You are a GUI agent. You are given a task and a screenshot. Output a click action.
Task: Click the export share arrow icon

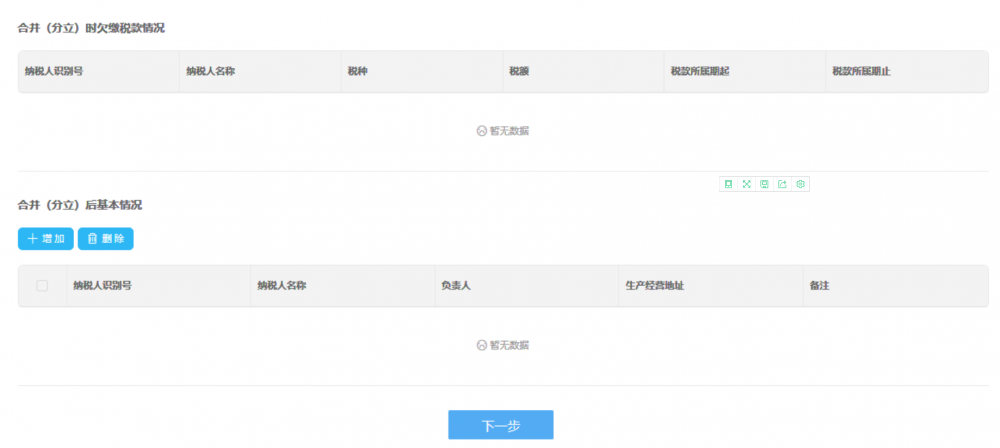(x=782, y=184)
